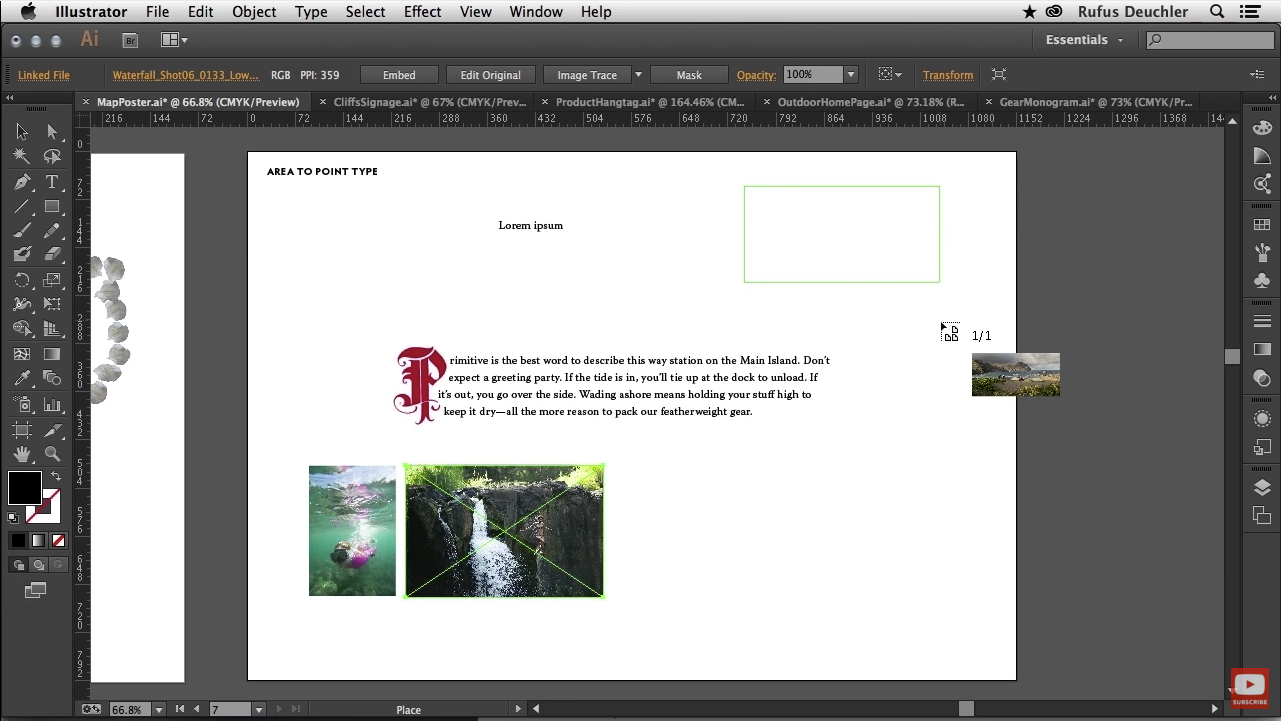
Task: Open the Layers panel icon
Action: click(x=1262, y=487)
